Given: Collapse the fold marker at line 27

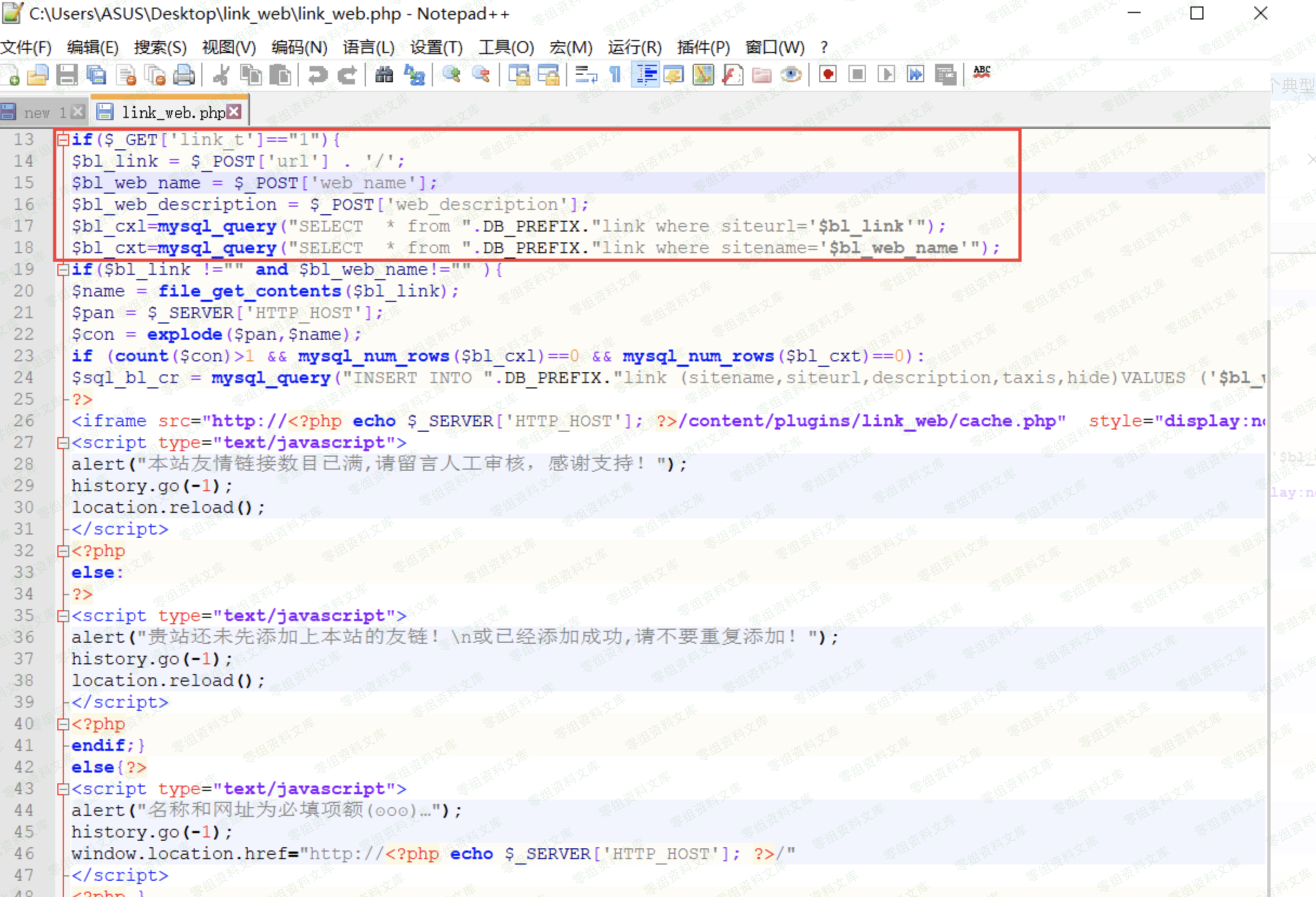Looking at the screenshot, I should click(x=63, y=443).
